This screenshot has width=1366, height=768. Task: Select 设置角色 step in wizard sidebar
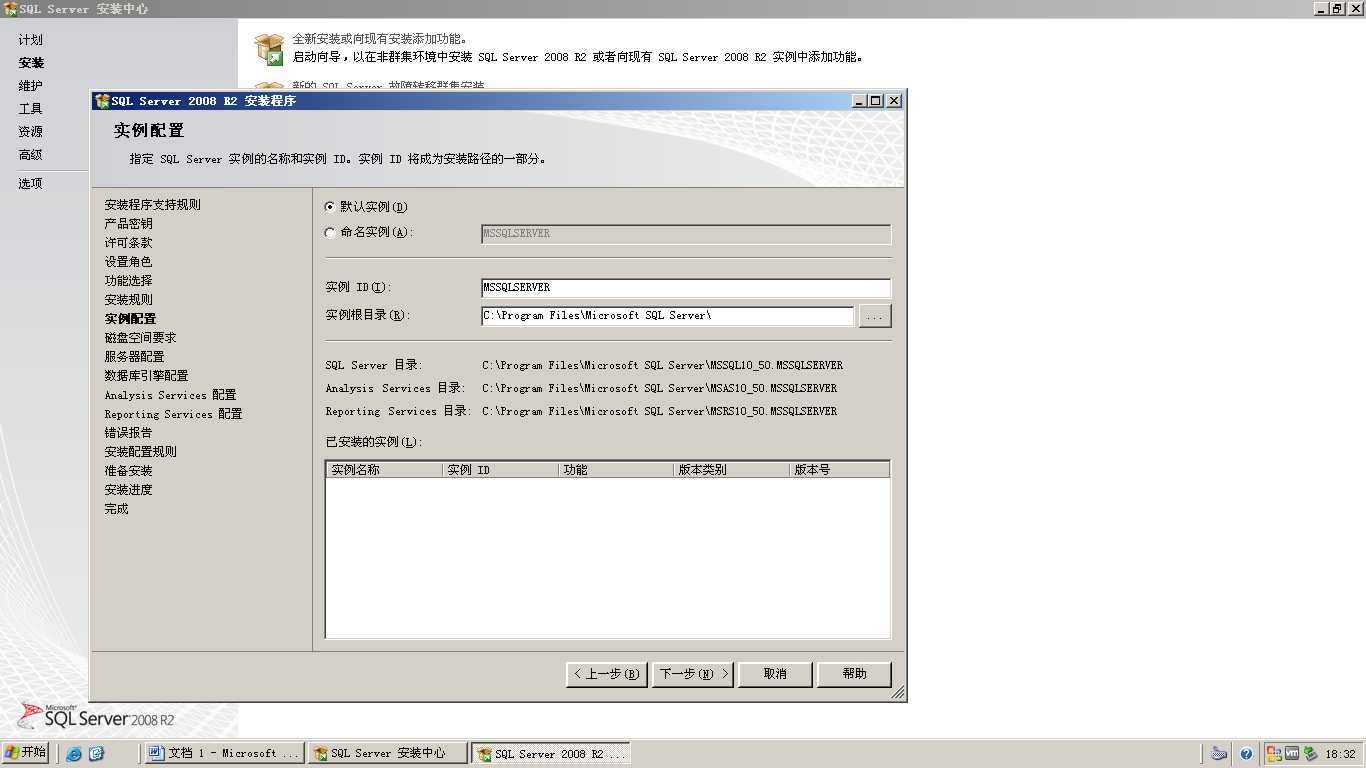pyautogui.click(x=129, y=262)
